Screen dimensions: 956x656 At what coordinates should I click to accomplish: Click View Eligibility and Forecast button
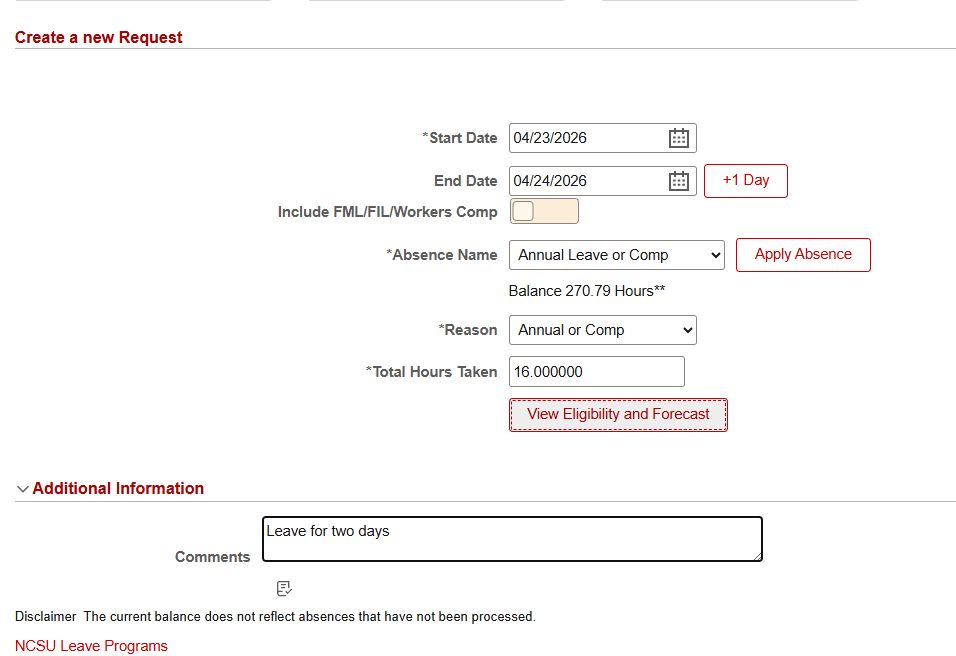coord(618,415)
